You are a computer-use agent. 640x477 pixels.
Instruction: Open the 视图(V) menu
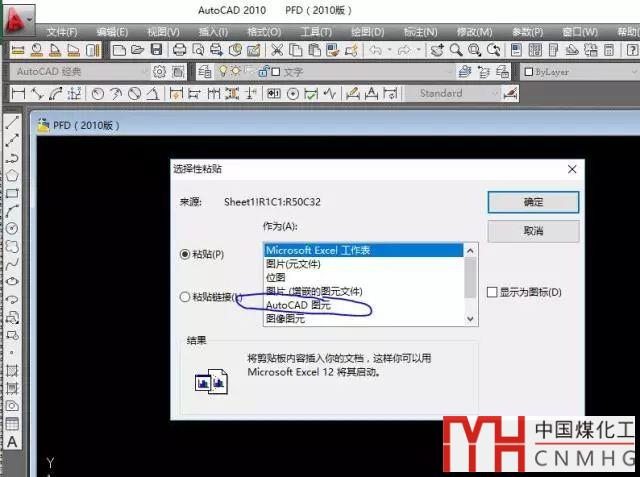[163, 32]
